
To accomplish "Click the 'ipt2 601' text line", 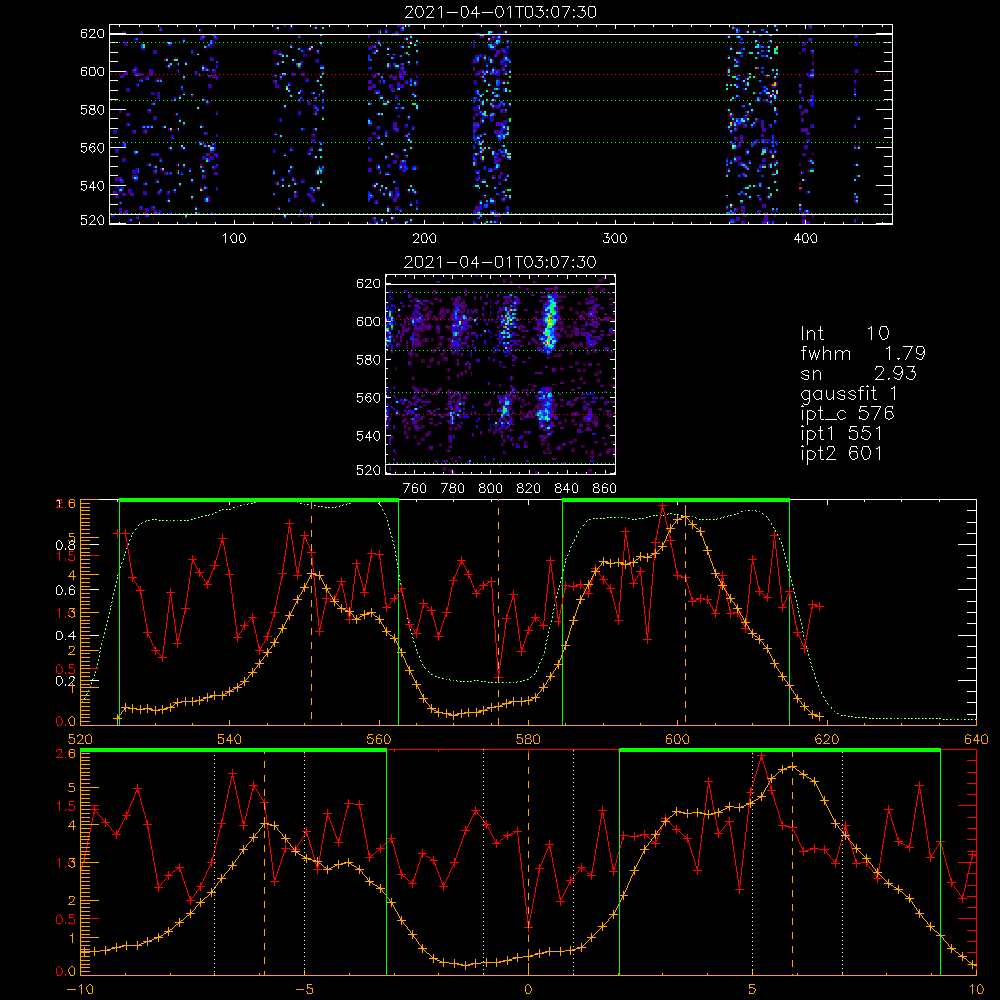I will coord(841,453).
